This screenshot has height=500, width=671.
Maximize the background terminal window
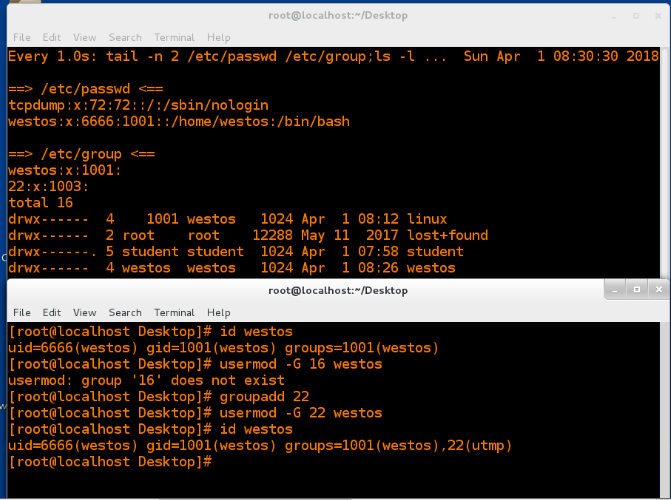(x=636, y=16)
